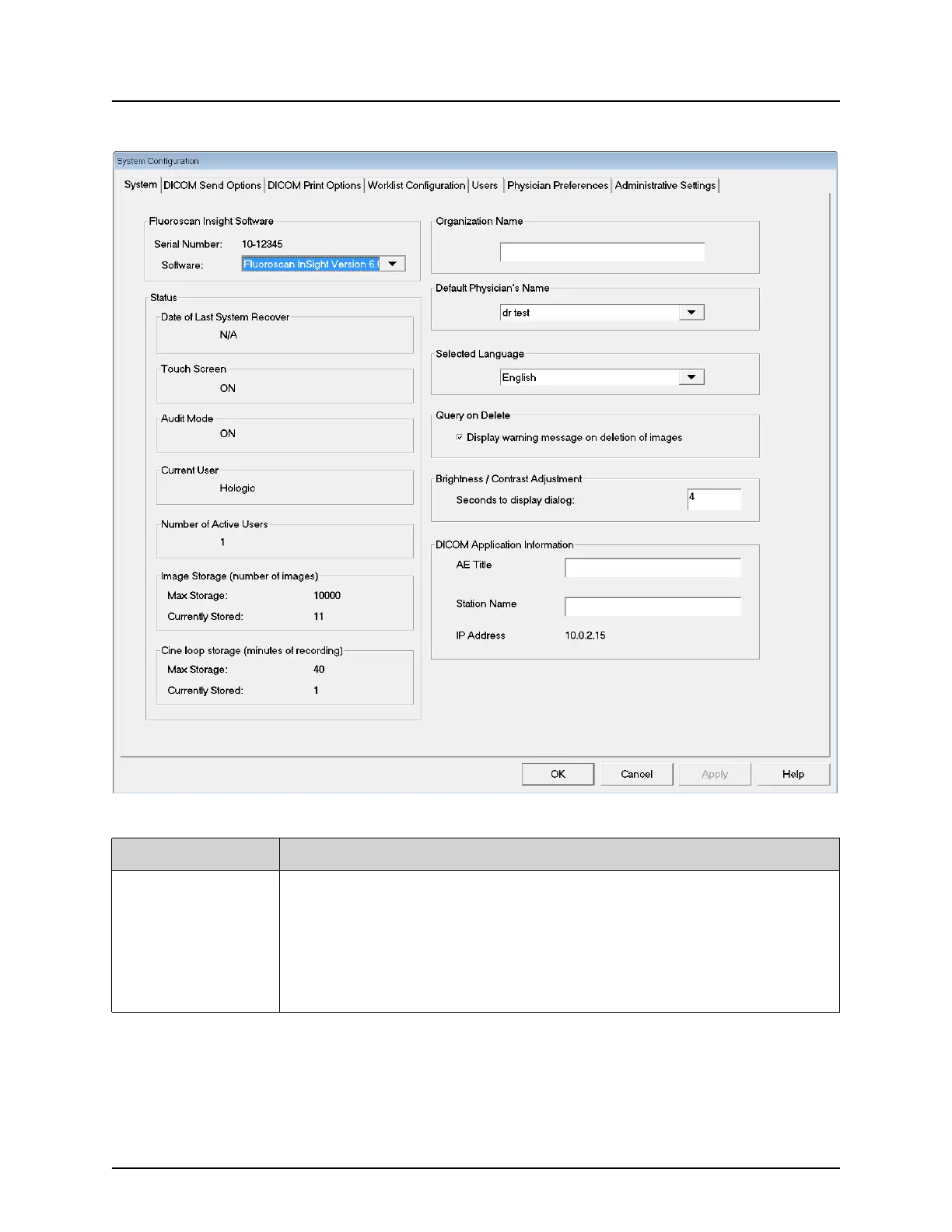Click the Station Name input field
Screen dimensions: 952x1232
[653, 607]
